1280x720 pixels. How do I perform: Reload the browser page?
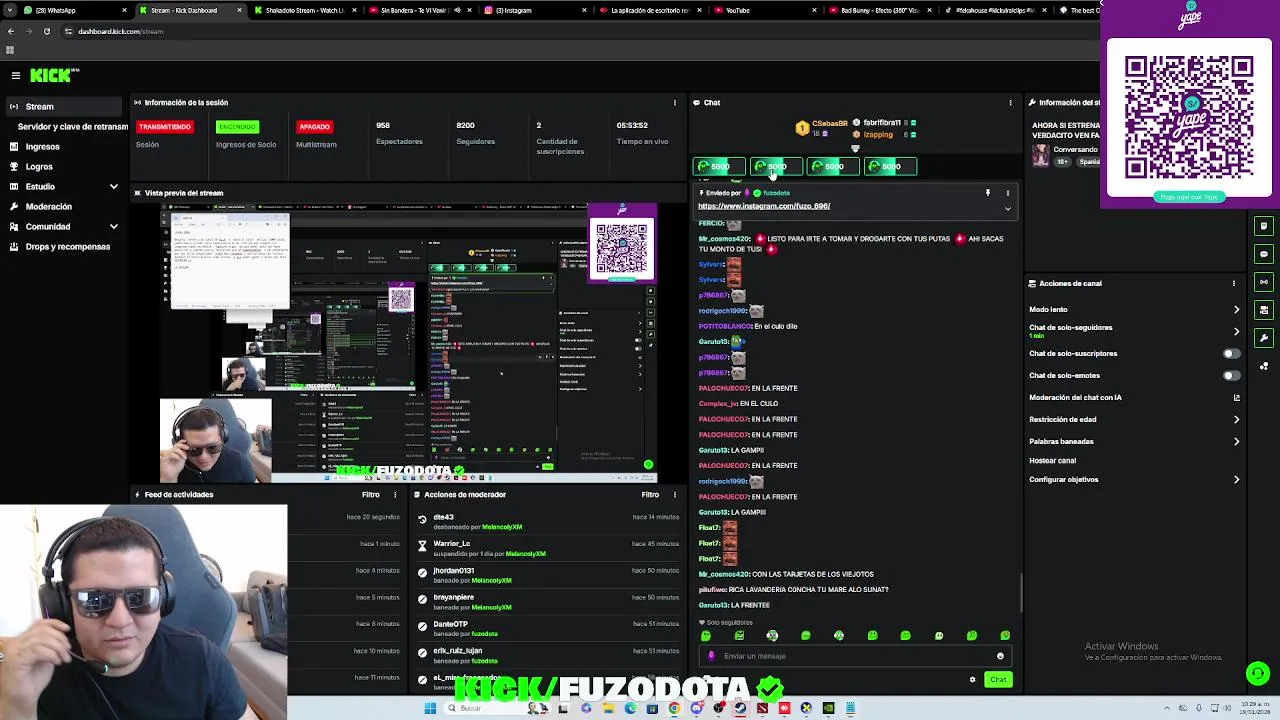point(46,31)
